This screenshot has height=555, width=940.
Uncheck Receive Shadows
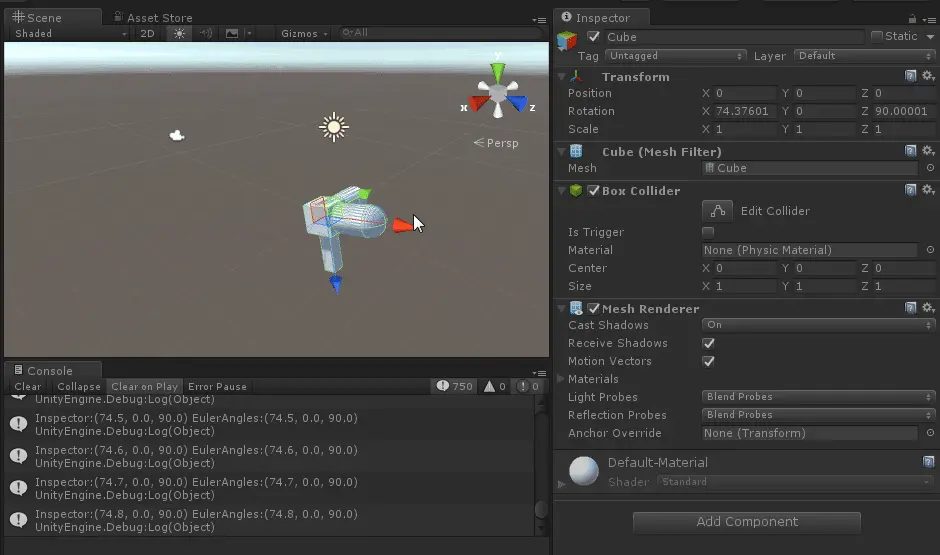pyautogui.click(x=708, y=343)
